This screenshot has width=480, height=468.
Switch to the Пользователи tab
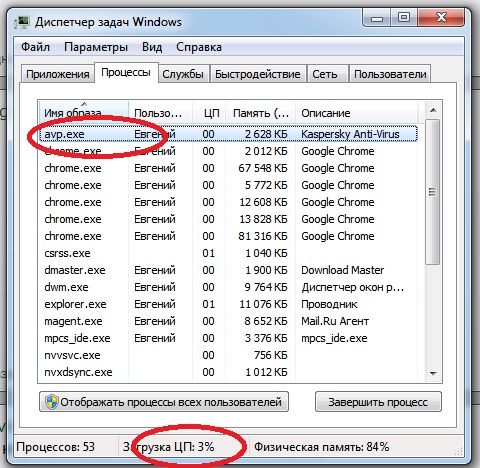[x=390, y=74]
